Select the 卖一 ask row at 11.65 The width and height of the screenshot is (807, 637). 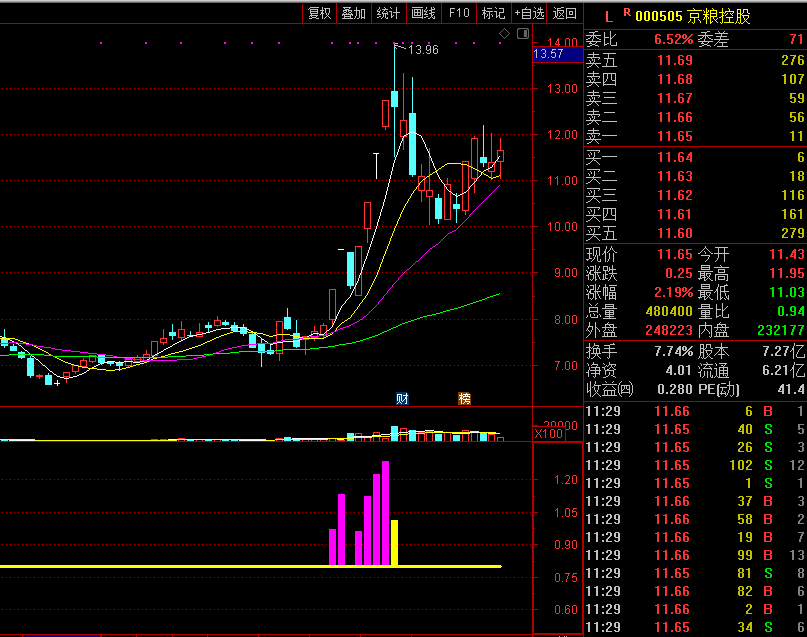click(x=695, y=136)
